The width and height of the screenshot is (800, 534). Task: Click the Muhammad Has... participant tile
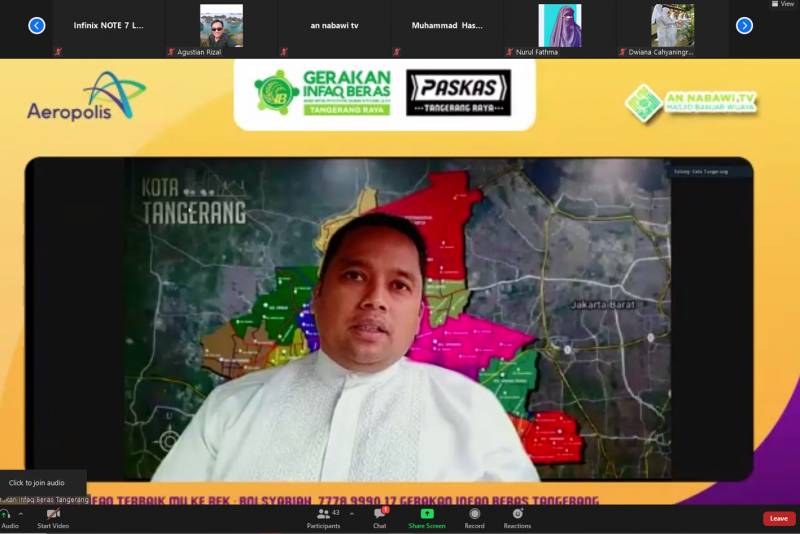pyautogui.click(x=447, y=27)
